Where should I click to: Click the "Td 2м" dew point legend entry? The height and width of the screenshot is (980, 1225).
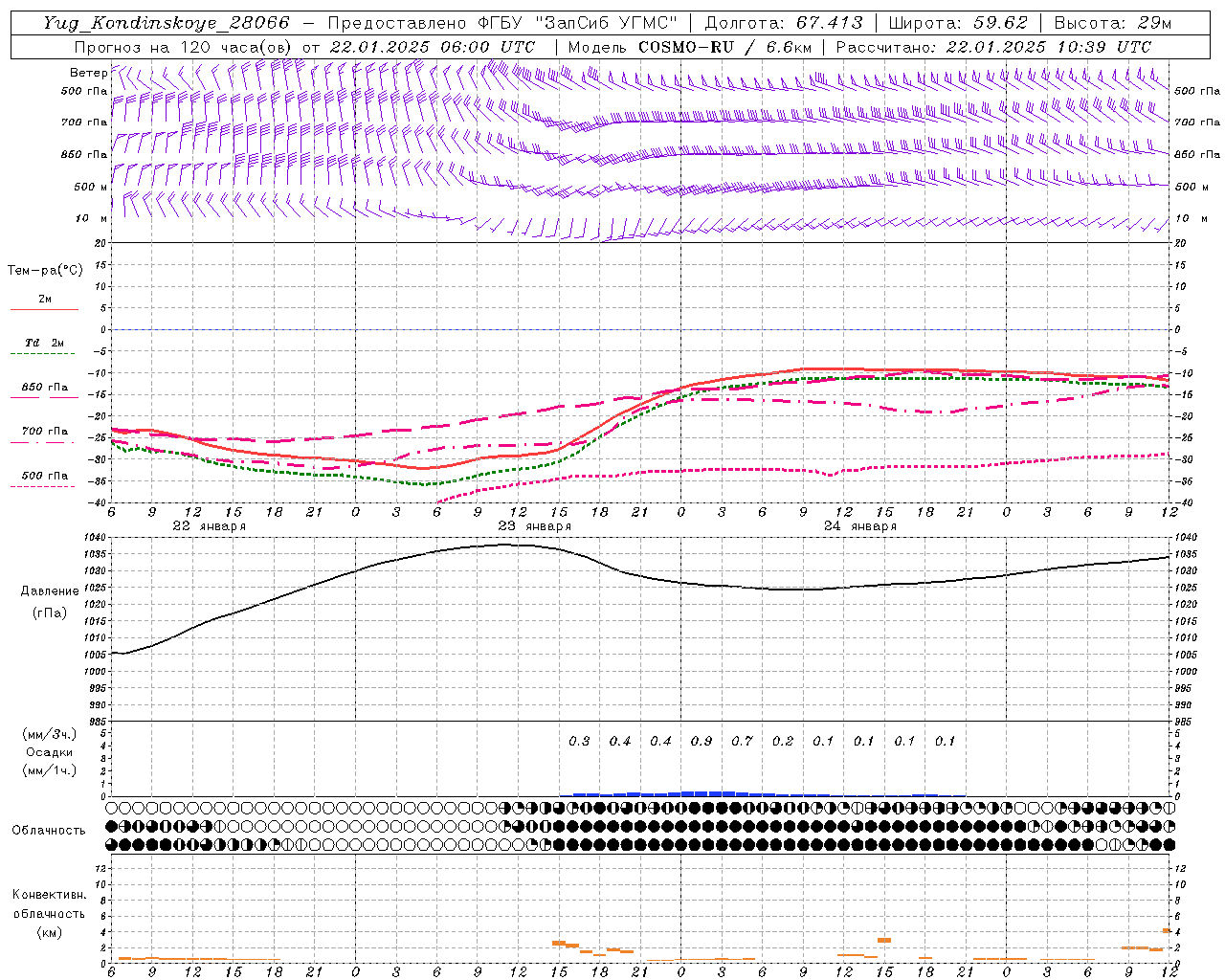click(x=45, y=343)
